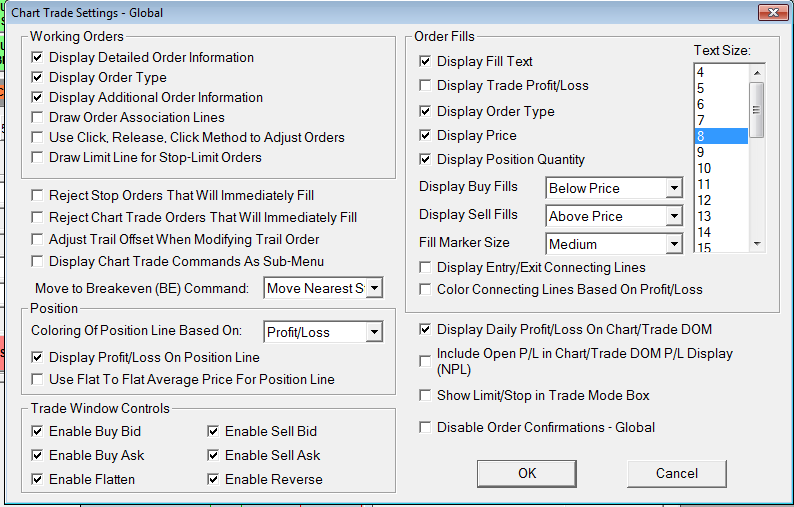Enable Show Limit/Stop in Trade Mode Box

[x=426, y=396]
